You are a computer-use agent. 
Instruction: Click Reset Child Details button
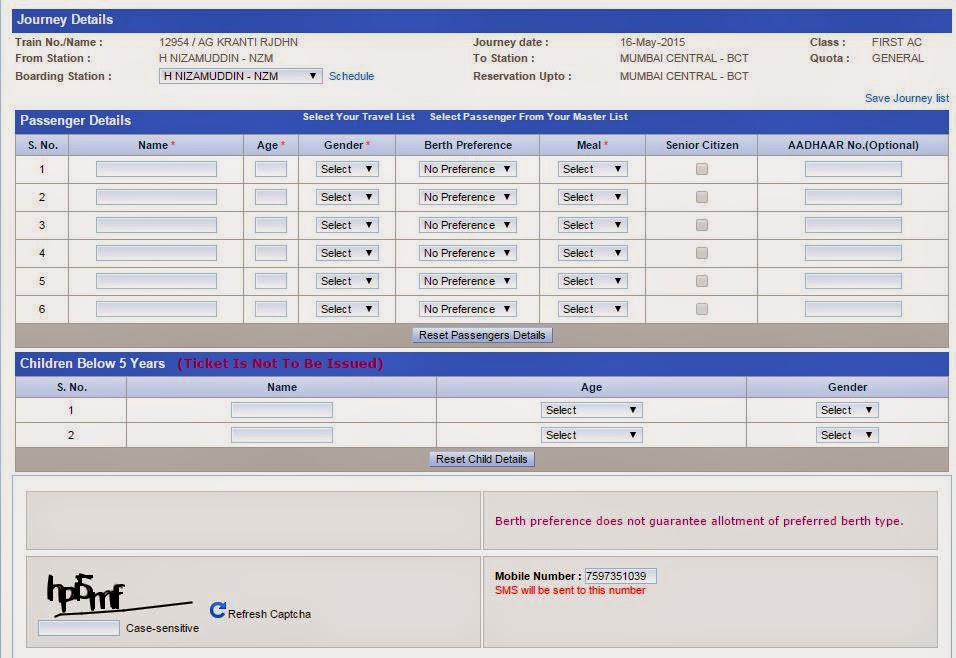tap(482, 458)
